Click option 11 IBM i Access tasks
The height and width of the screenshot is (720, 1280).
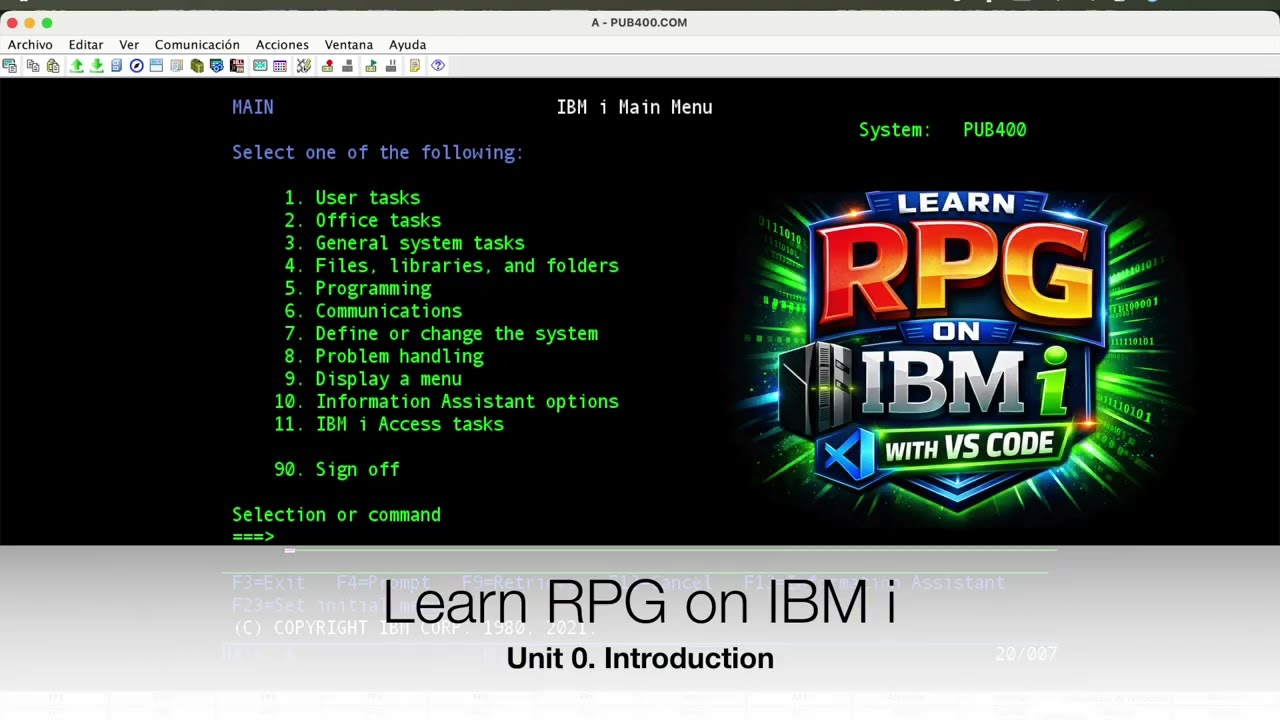point(389,425)
